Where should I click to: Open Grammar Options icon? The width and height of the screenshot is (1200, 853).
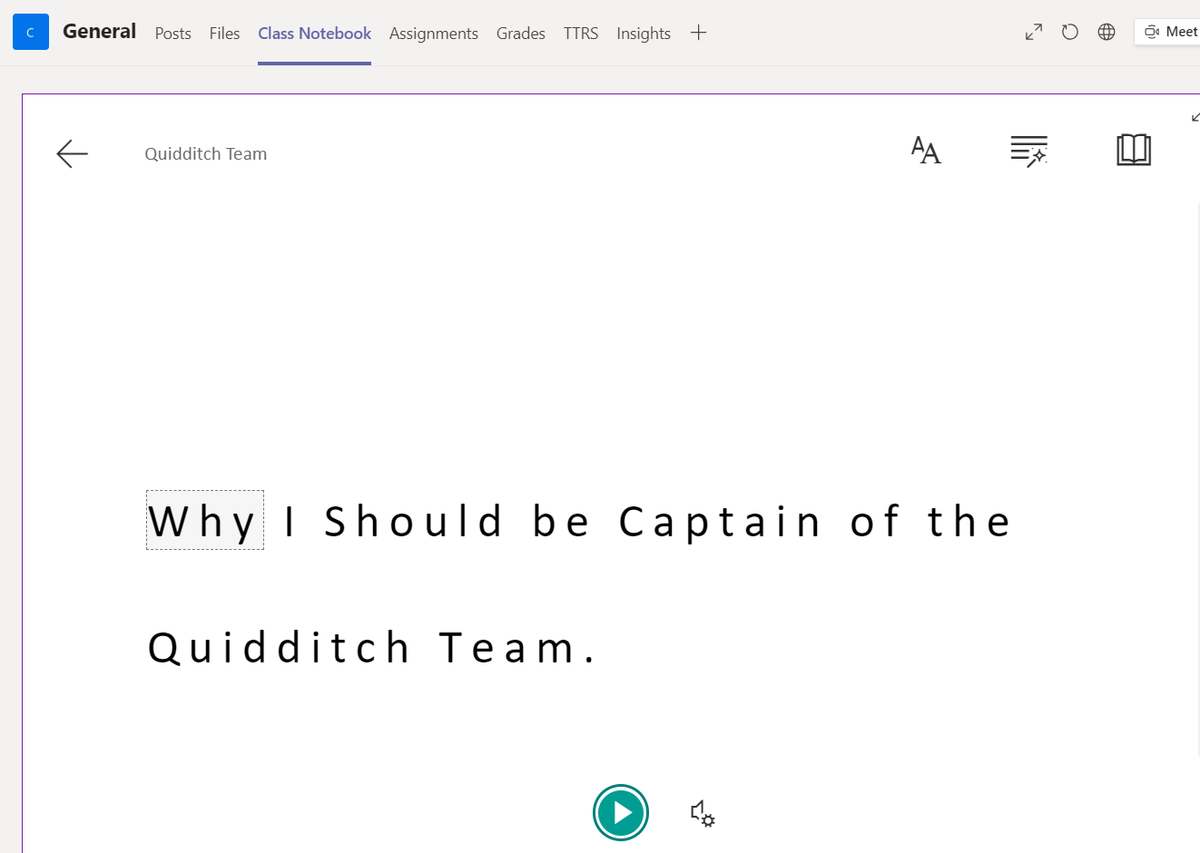pos(1029,150)
